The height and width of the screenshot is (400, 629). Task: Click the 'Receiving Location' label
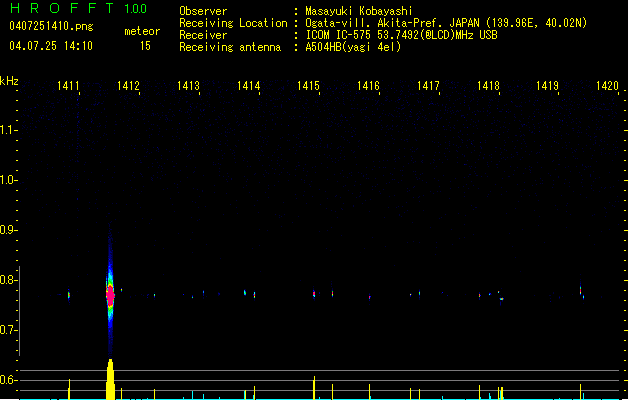pos(233,23)
